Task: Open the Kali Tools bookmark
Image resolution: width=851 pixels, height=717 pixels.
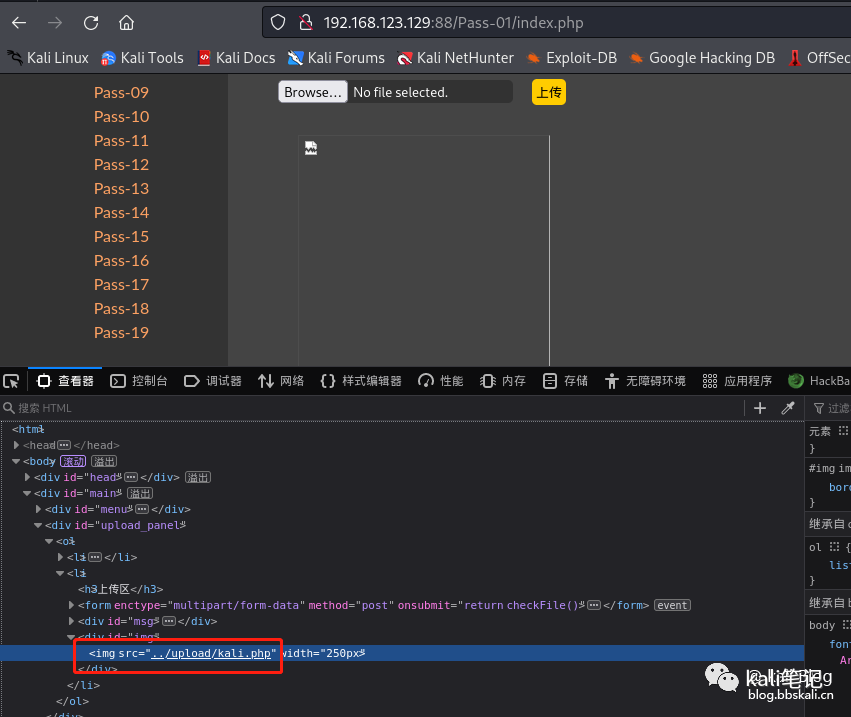Action: click(x=143, y=58)
